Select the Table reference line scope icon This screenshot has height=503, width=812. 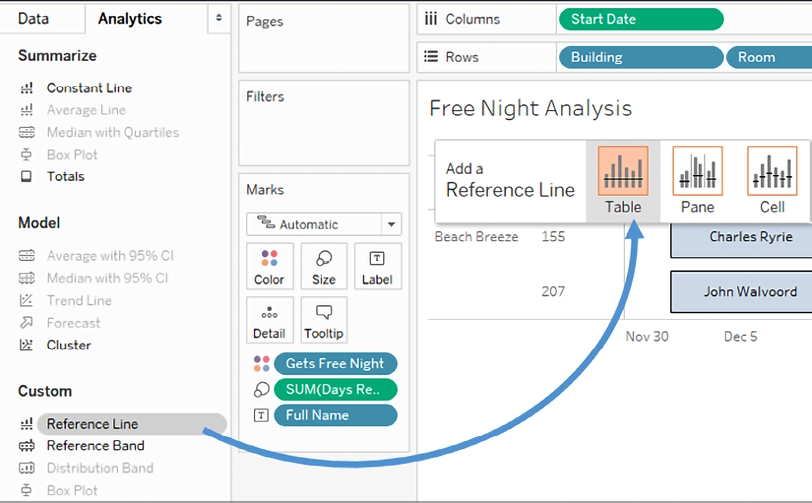click(x=622, y=172)
